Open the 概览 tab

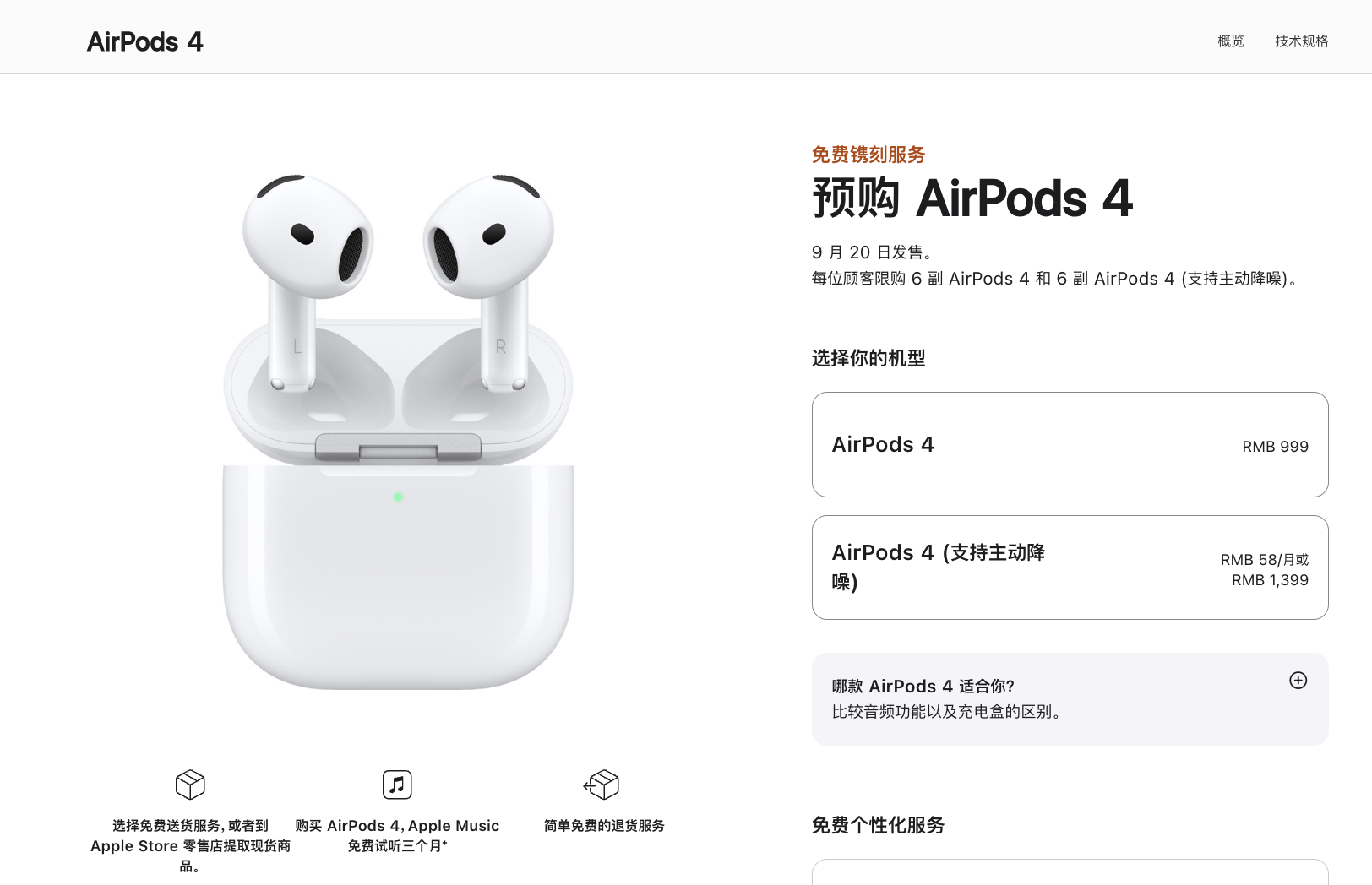point(1231,41)
